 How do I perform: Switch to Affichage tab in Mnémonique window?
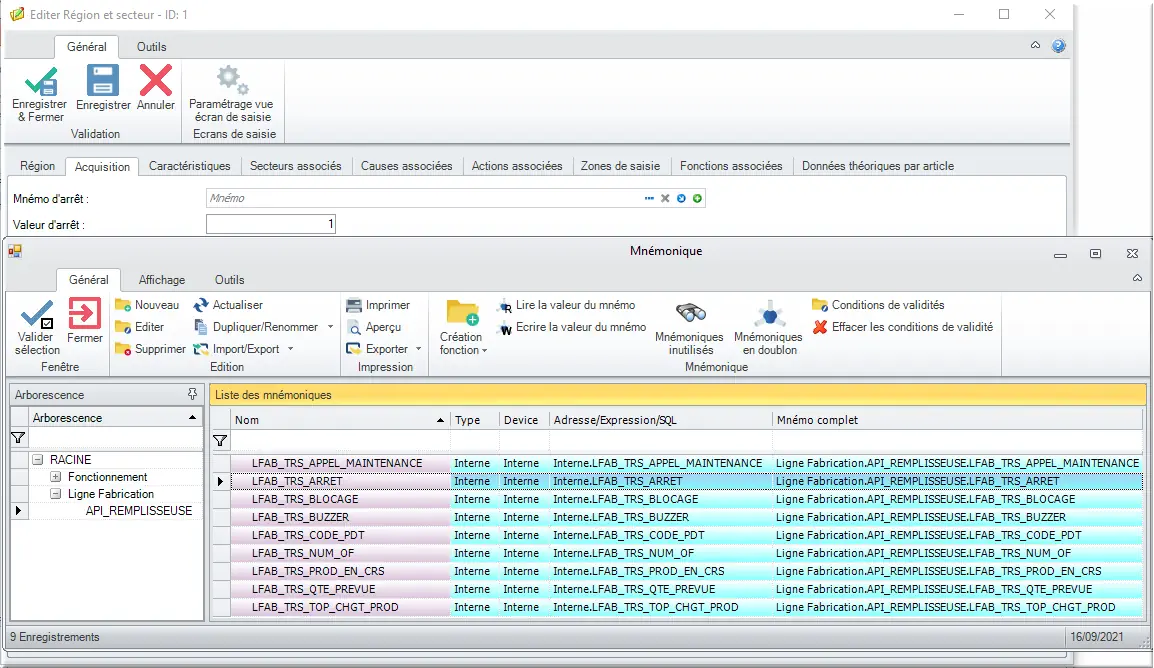click(162, 280)
